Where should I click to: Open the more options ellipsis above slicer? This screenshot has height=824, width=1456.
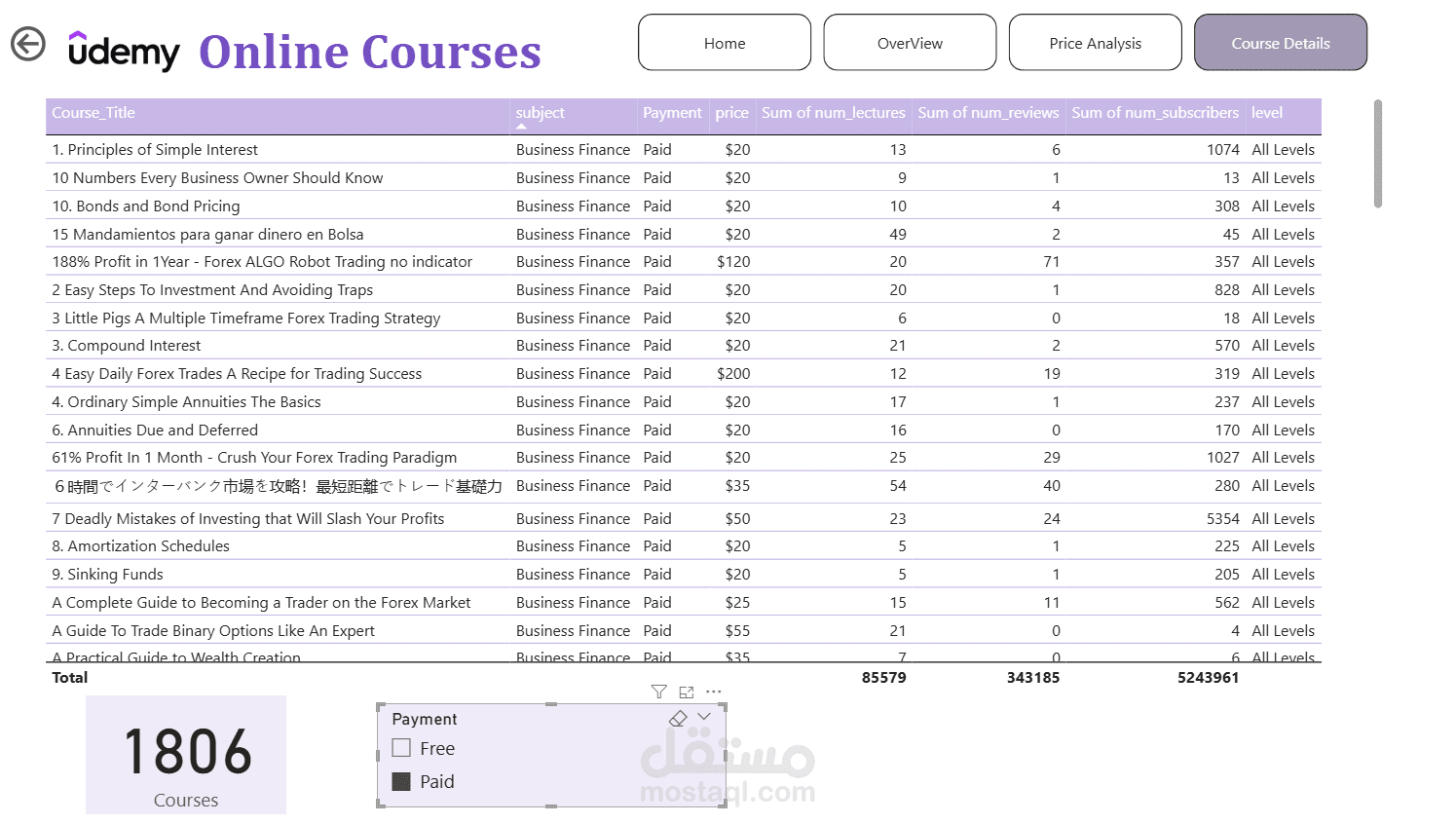714,692
